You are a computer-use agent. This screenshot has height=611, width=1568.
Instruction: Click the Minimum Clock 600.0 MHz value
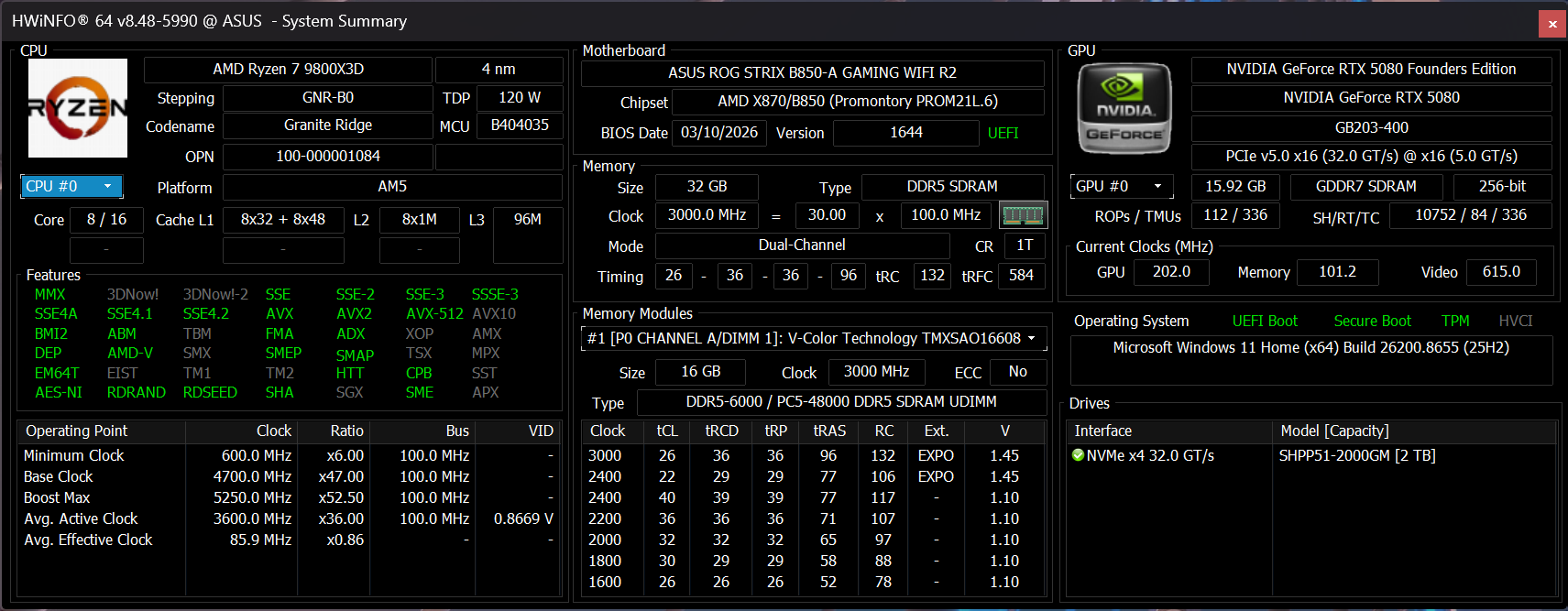pos(257,455)
